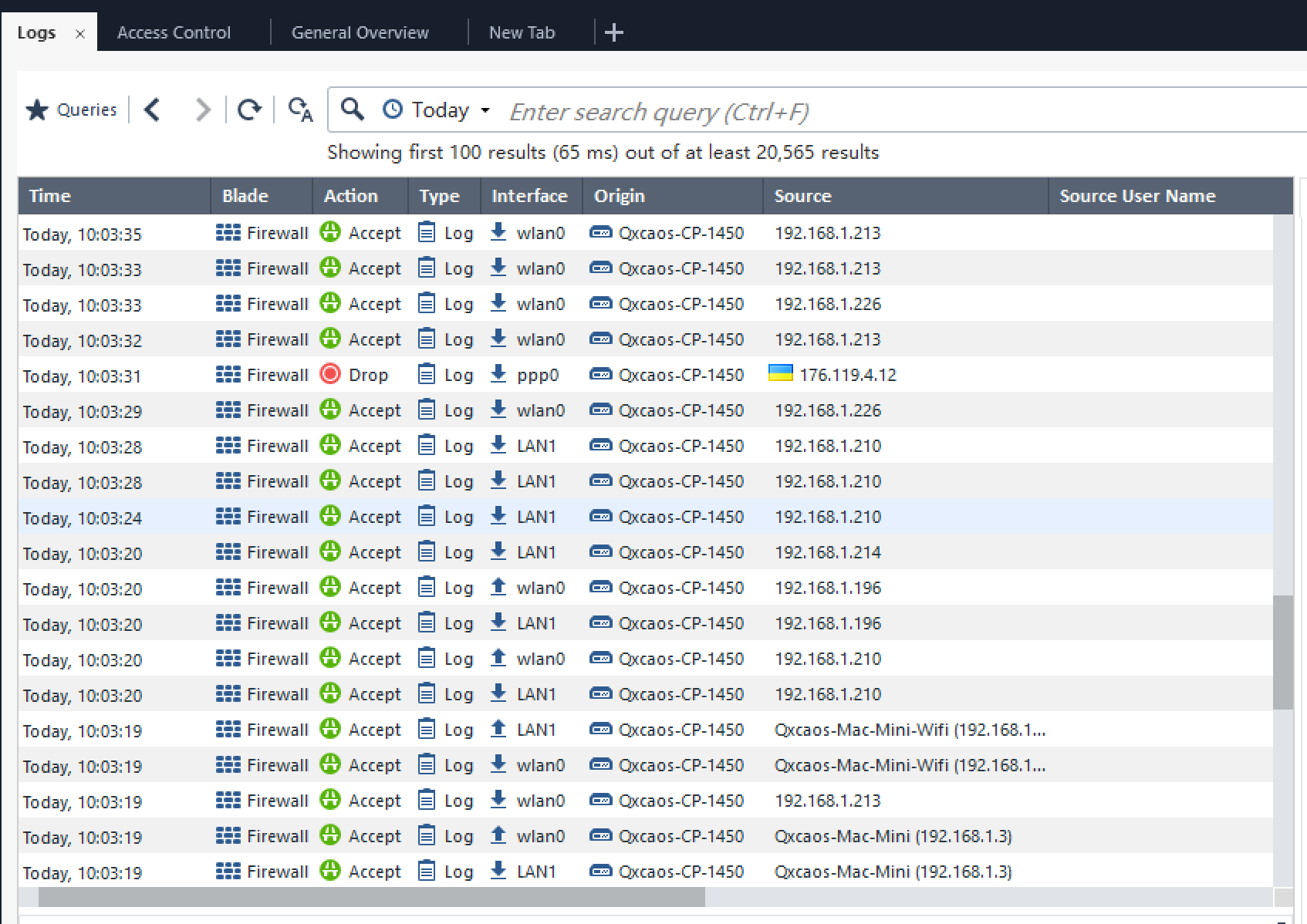The height and width of the screenshot is (924, 1307).
Task: Click the Log type icon at 10:03:35
Action: pos(426,232)
